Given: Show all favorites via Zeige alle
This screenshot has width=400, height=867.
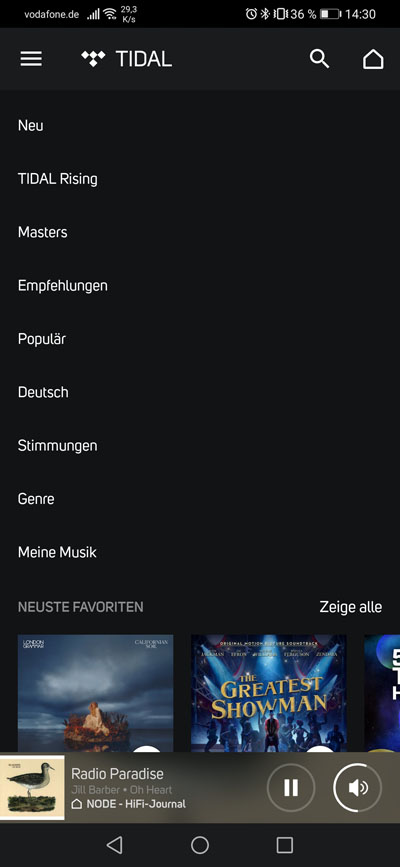Looking at the screenshot, I should pyautogui.click(x=351, y=607).
